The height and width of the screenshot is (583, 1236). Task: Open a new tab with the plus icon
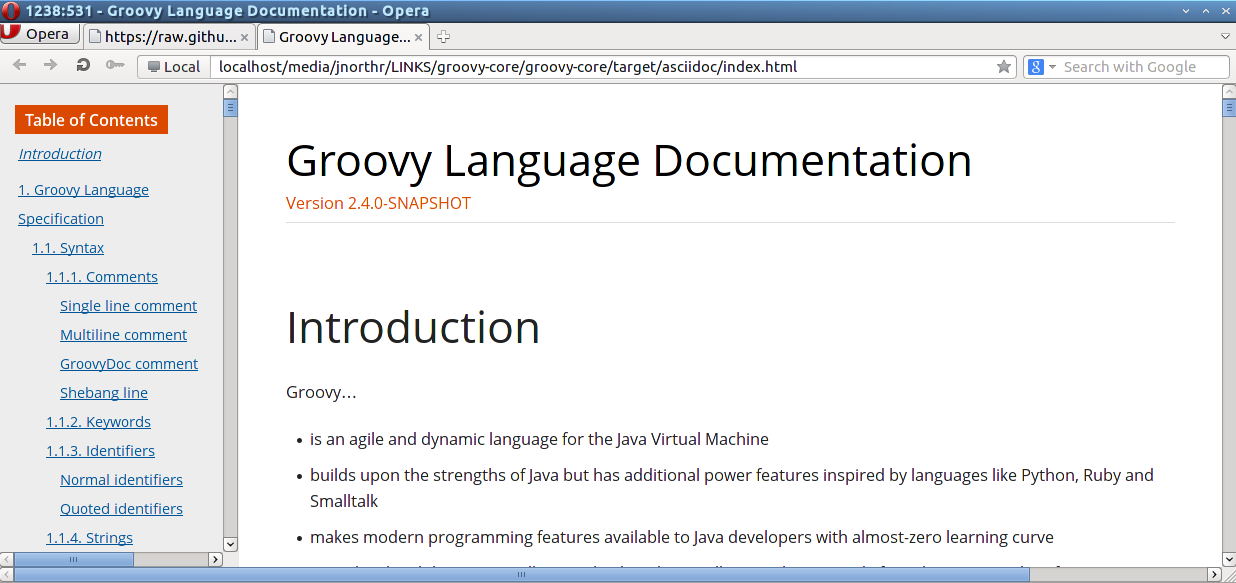(x=442, y=35)
